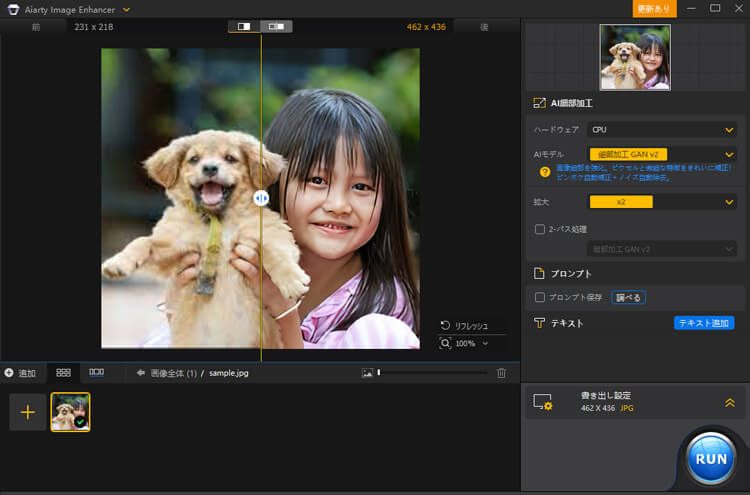The image size is (750, 495).
Task: Click the リフレッシュ refresh icon
Action: (x=445, y=326)
